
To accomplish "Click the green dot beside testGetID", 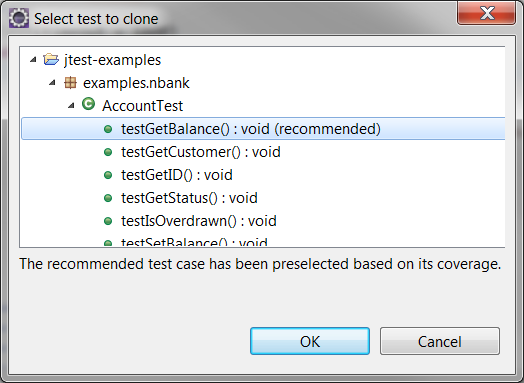I will [108, 175].
